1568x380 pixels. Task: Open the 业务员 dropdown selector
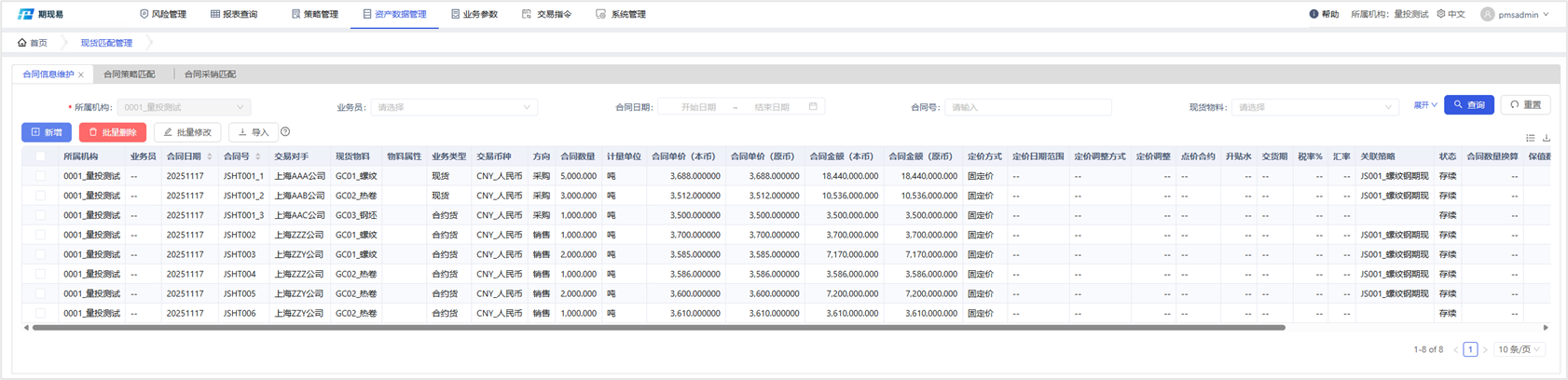pos(453,107)
